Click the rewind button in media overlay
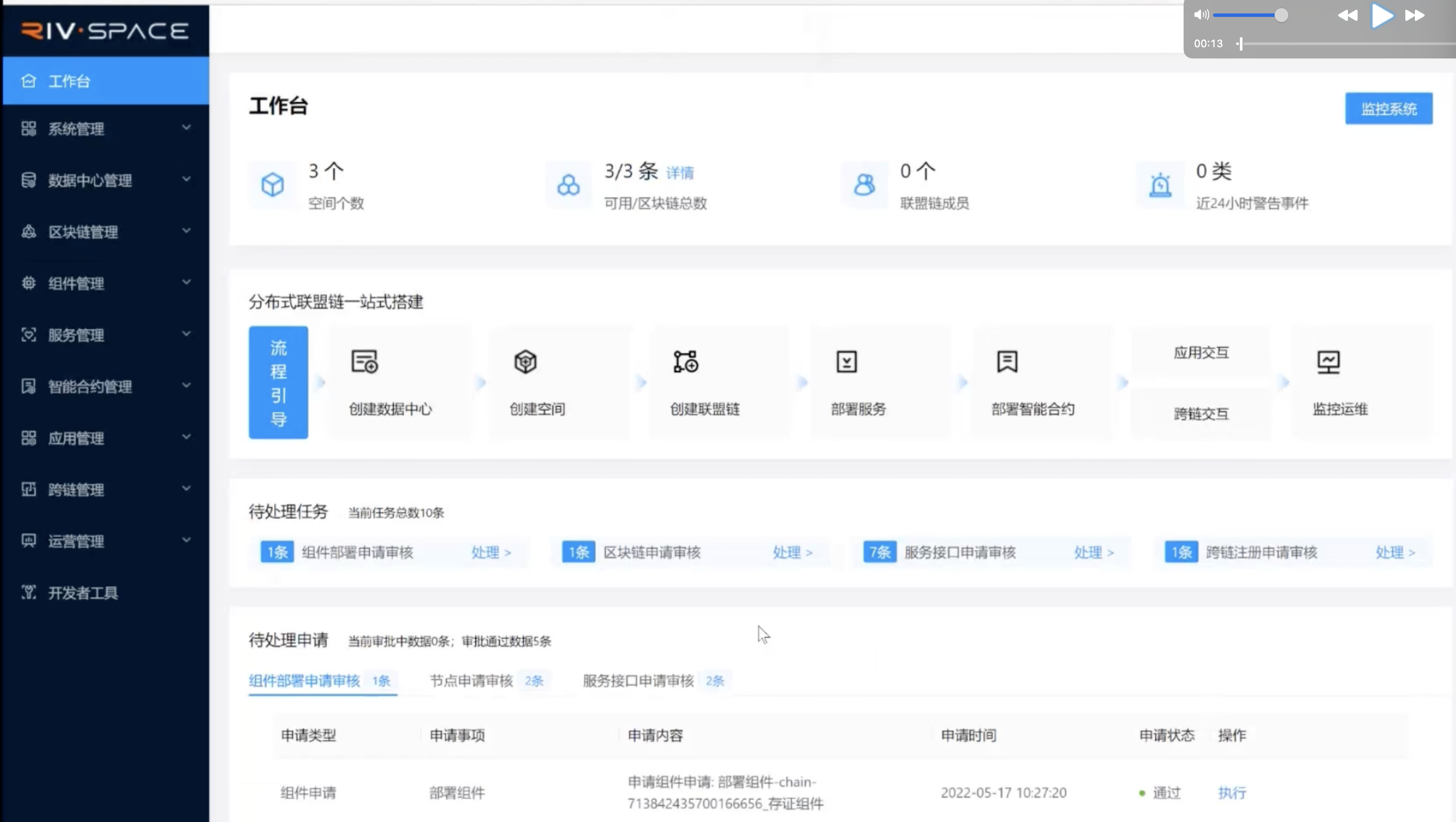The image size is (1456, 822). (1347, 15)
